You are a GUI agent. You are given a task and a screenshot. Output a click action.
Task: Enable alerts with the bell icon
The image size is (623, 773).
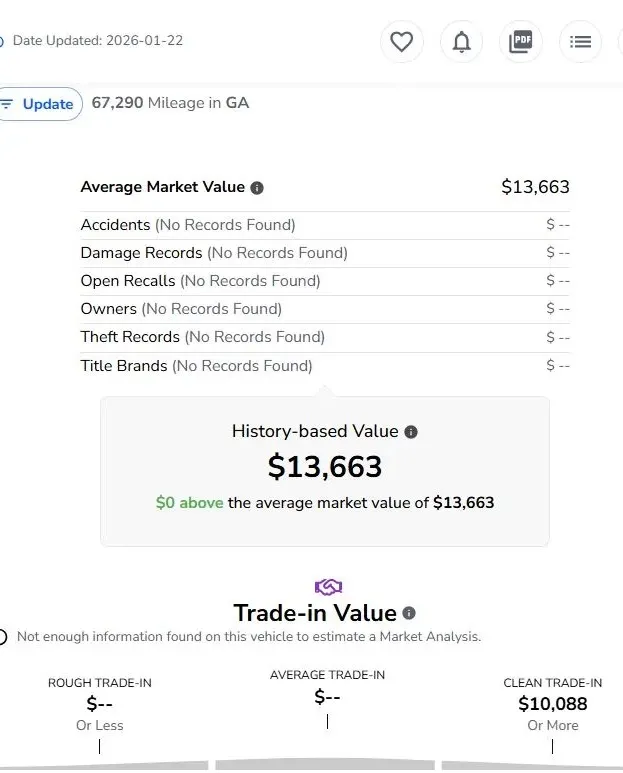coord(461,42)
